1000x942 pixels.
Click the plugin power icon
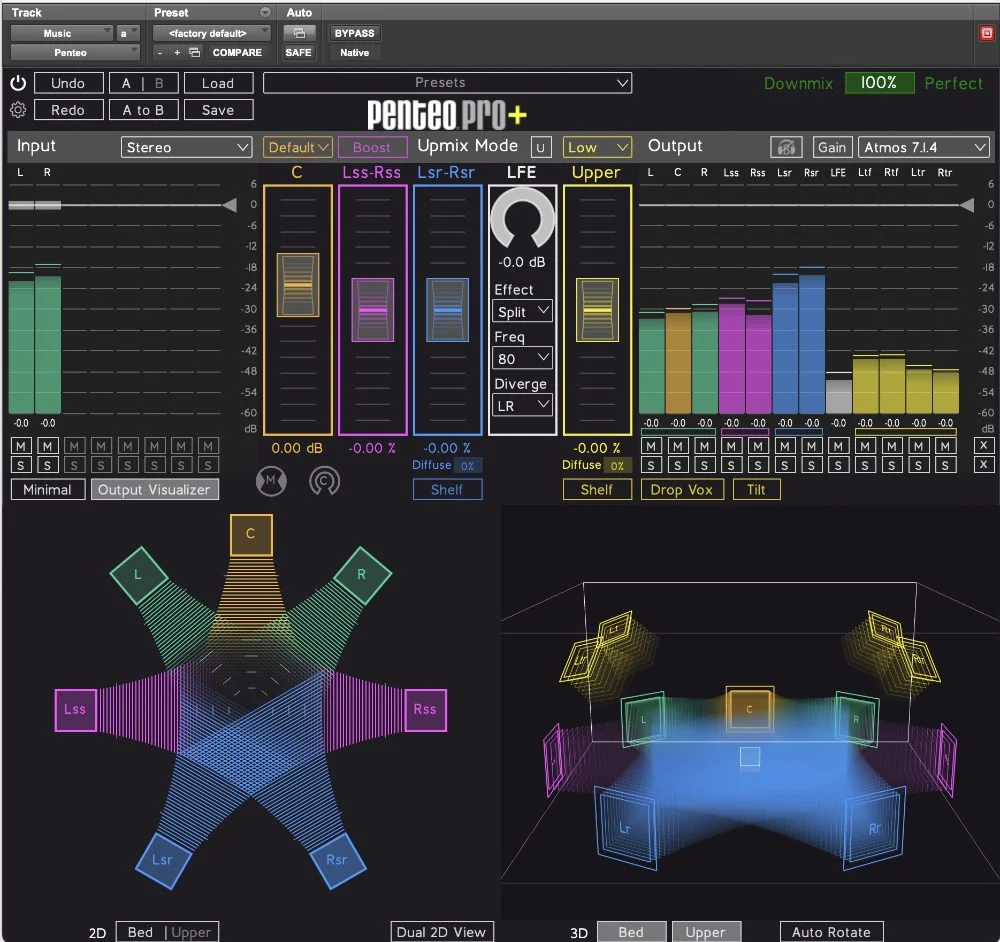coord(18,83)
